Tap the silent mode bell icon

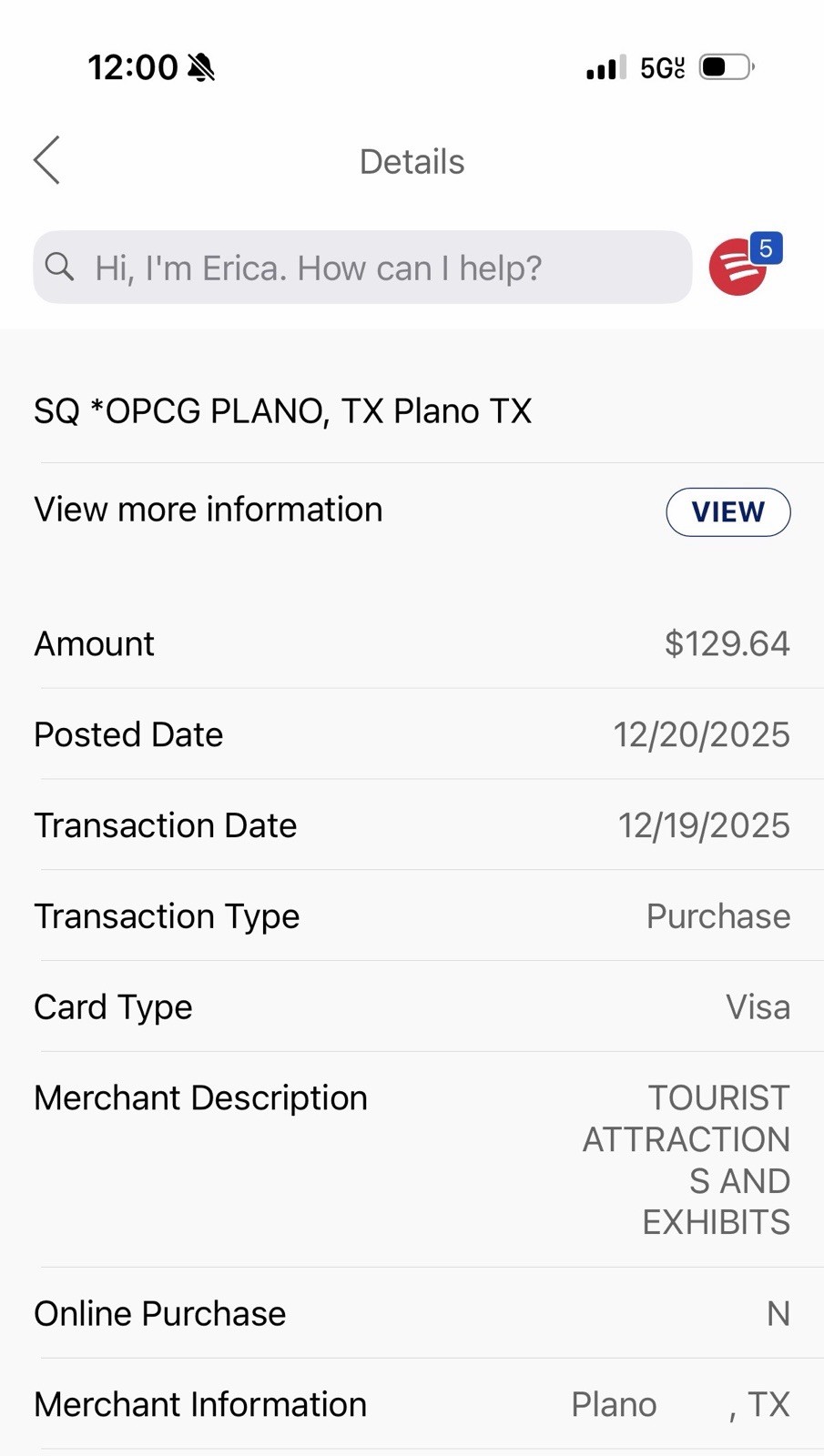pos(201,67)
